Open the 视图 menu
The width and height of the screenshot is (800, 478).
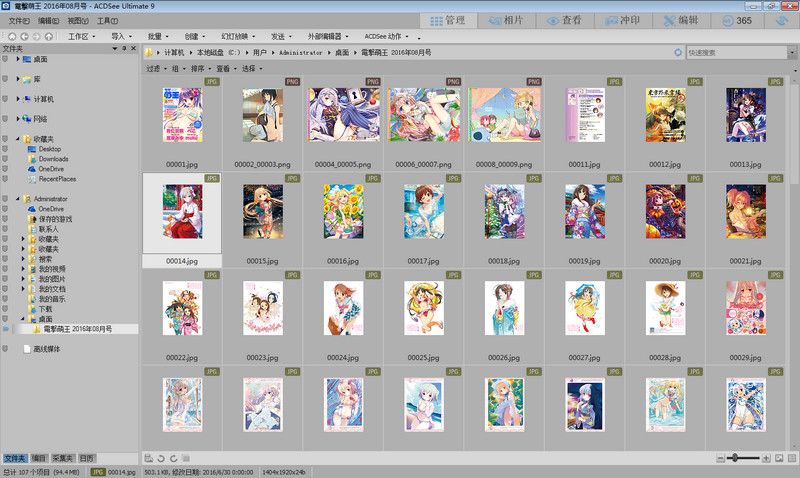tap(78, 21)
